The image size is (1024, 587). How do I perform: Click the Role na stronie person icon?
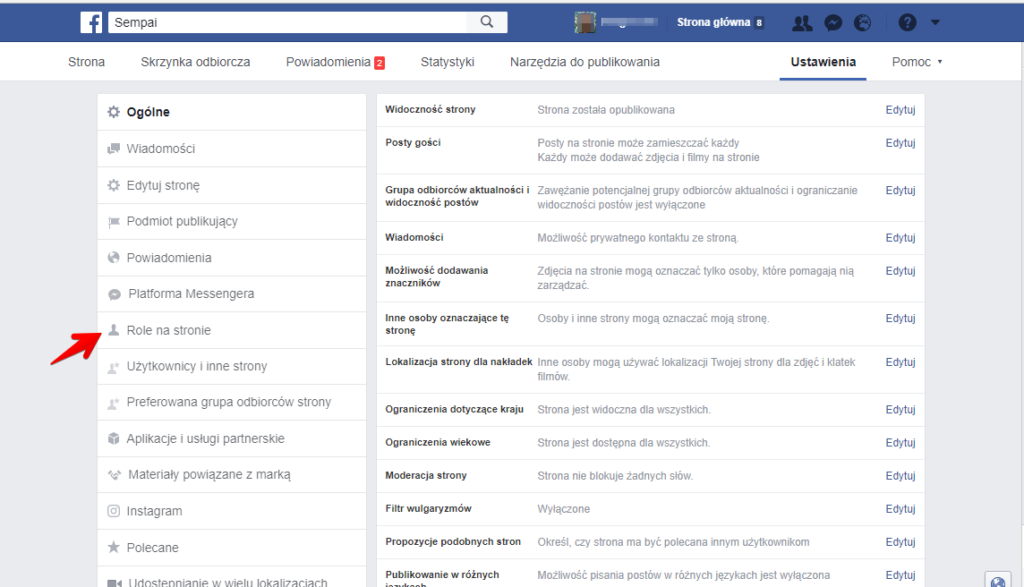pos(114,330)
